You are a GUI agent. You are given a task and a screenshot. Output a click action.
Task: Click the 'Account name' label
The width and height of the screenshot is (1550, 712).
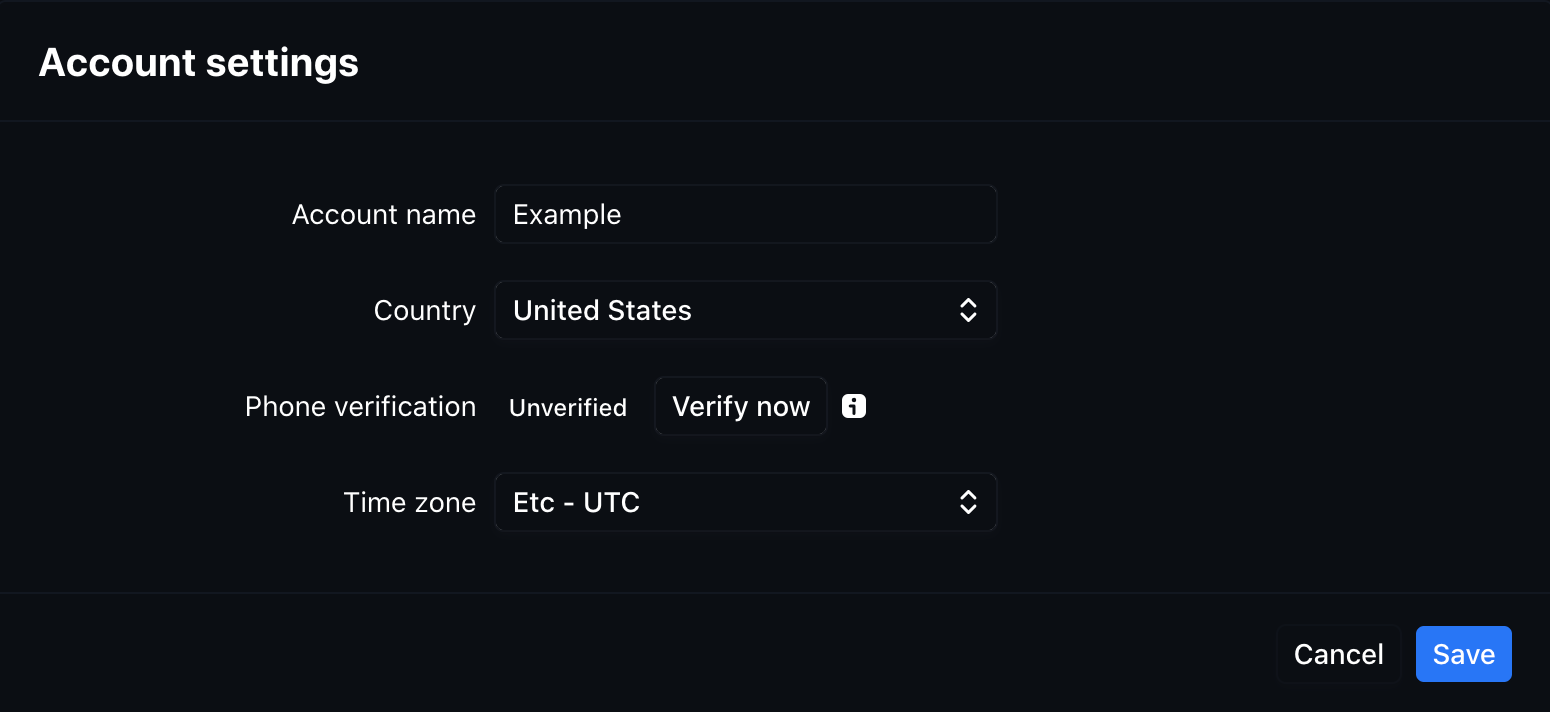click(383, 214)
